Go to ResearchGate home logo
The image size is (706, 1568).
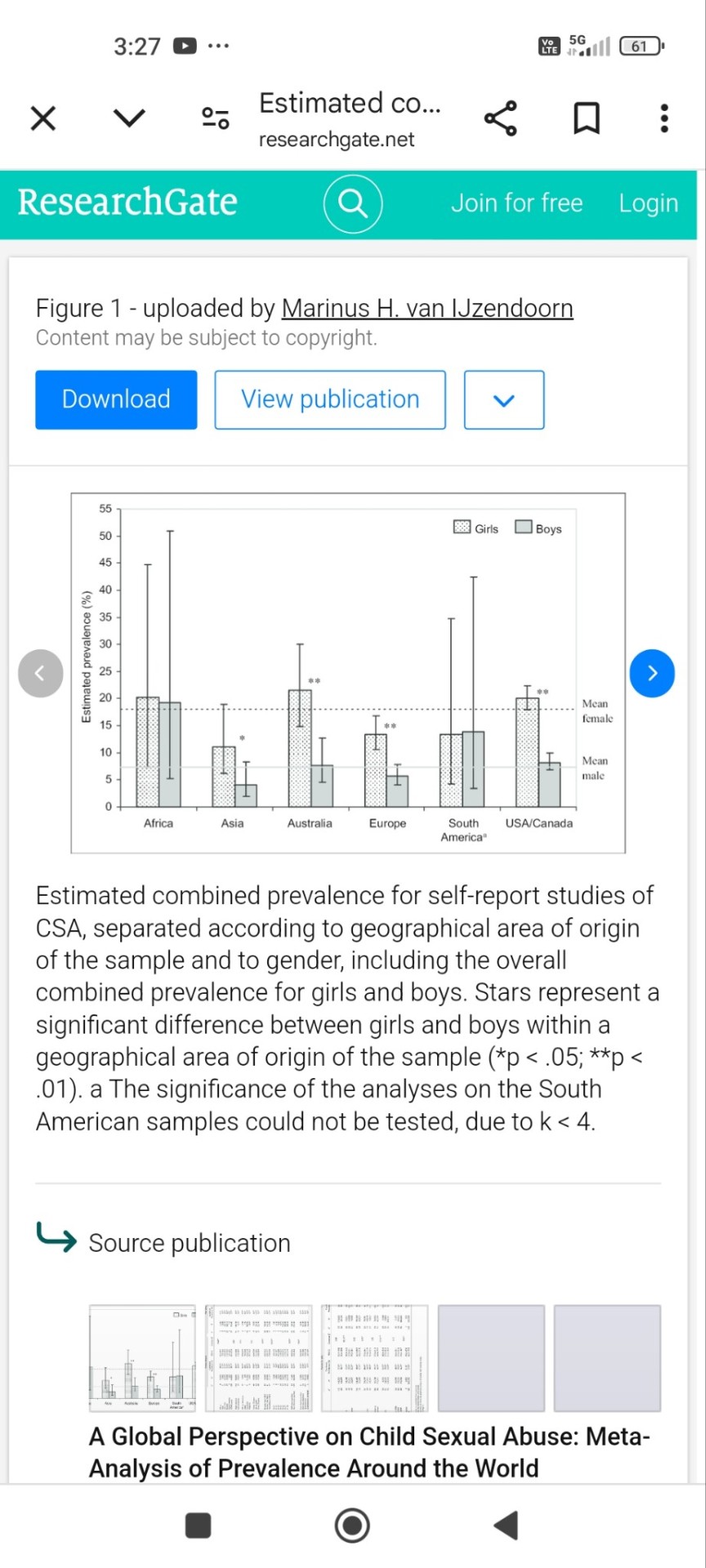(127, 203)
